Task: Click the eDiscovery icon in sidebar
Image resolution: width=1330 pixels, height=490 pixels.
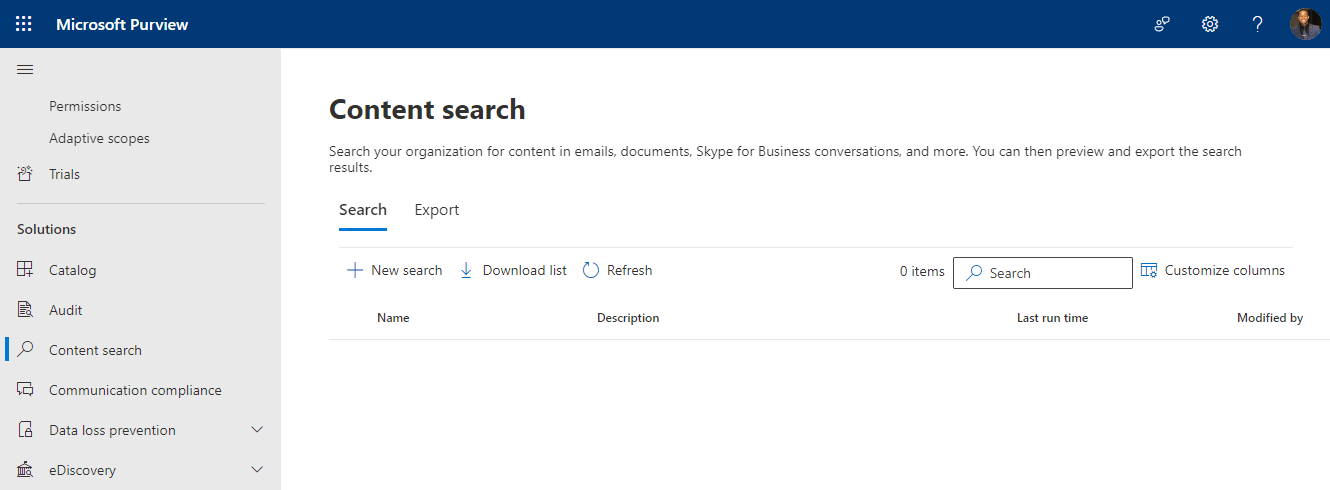Action: point(25,470)
